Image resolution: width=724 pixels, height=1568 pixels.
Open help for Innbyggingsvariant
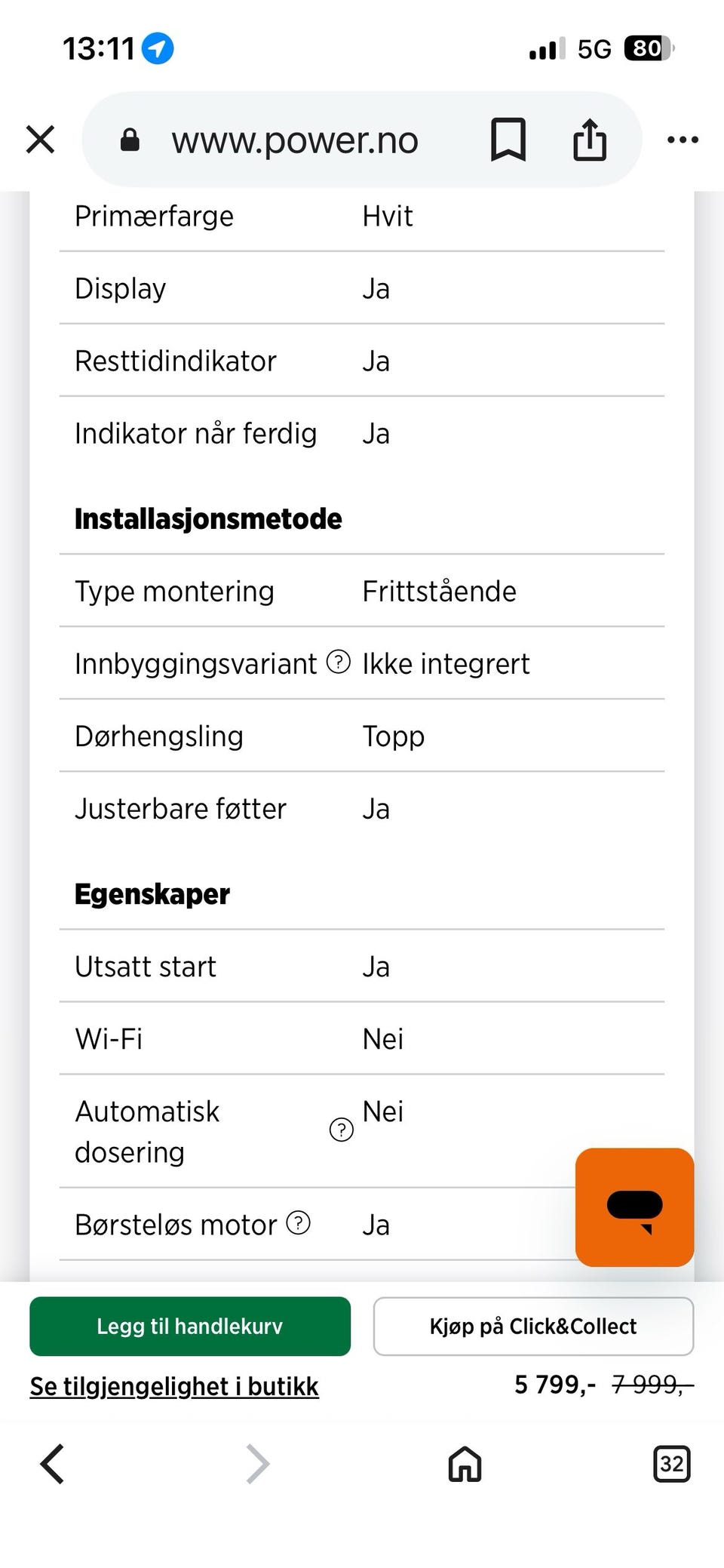[x=339, y=663]
